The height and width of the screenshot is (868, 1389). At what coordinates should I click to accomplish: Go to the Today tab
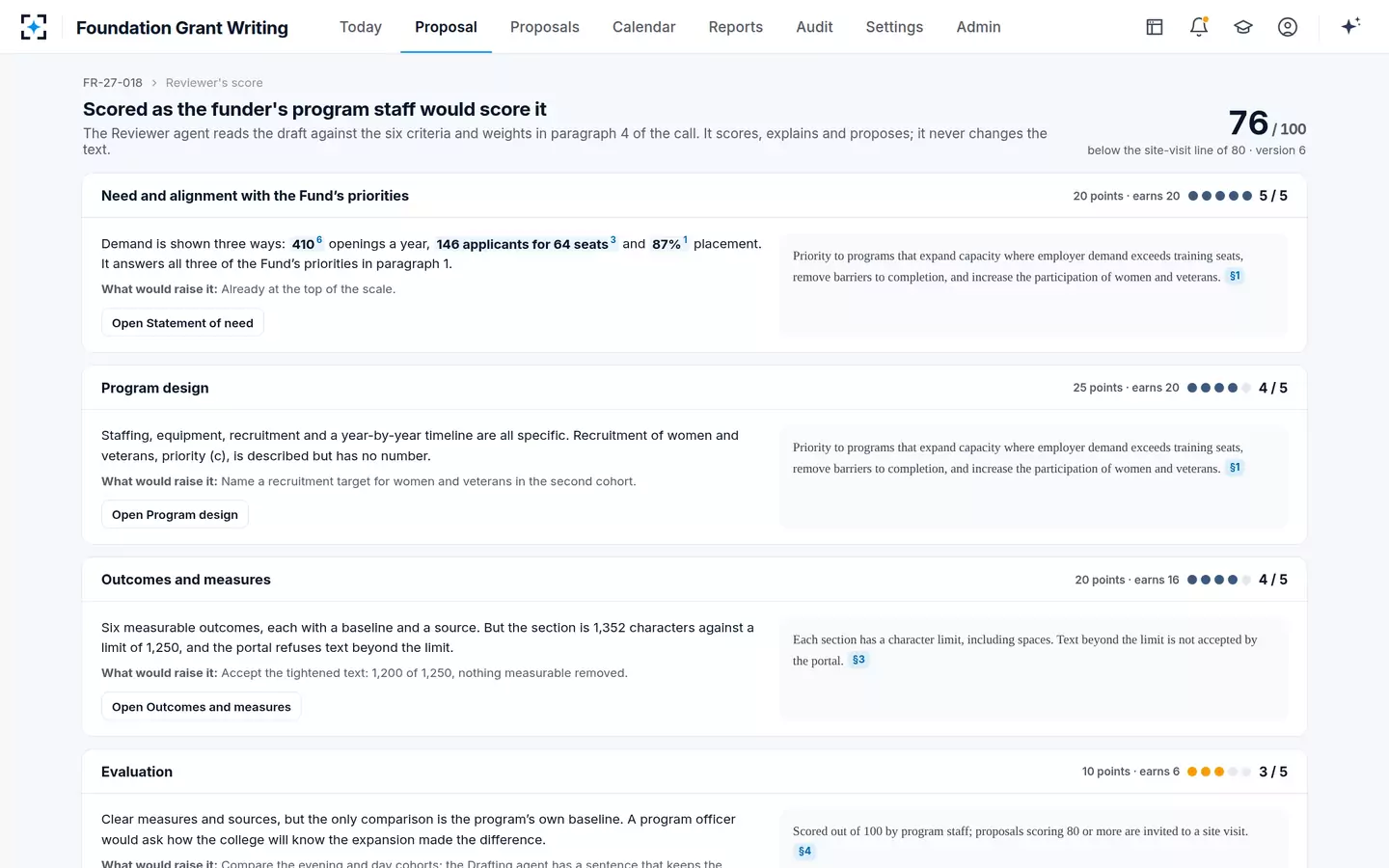point(361,27)
